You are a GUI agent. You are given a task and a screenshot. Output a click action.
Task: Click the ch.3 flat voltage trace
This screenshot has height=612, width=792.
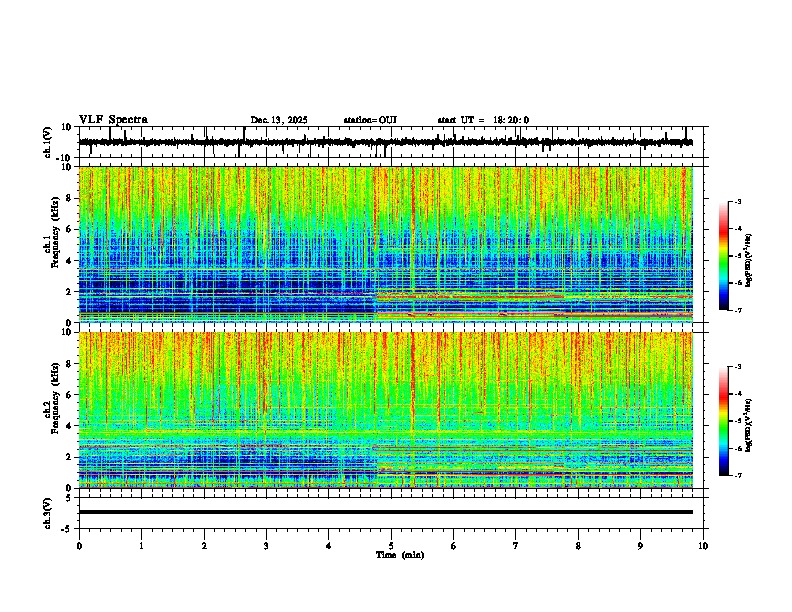click(x=386, y=512)
